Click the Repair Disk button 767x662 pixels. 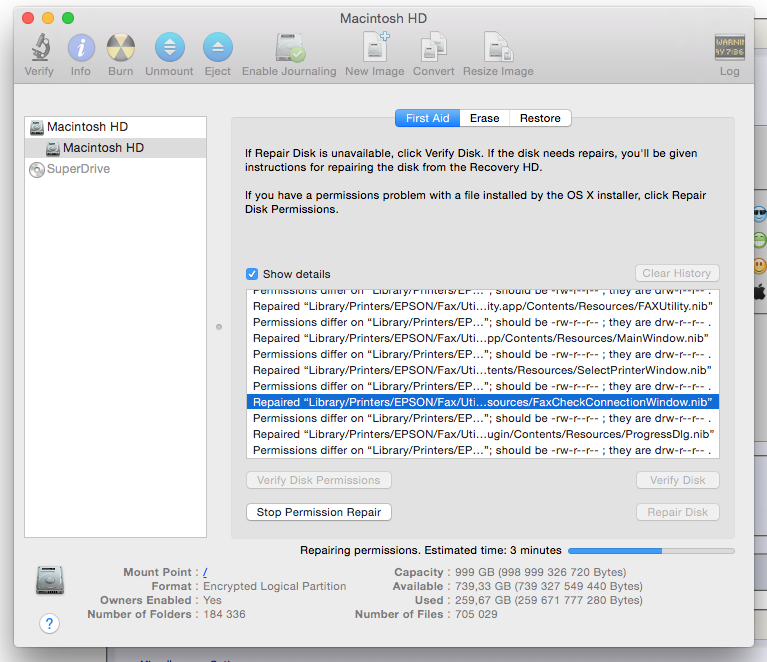pyautogui.click(x=677, y=512)
